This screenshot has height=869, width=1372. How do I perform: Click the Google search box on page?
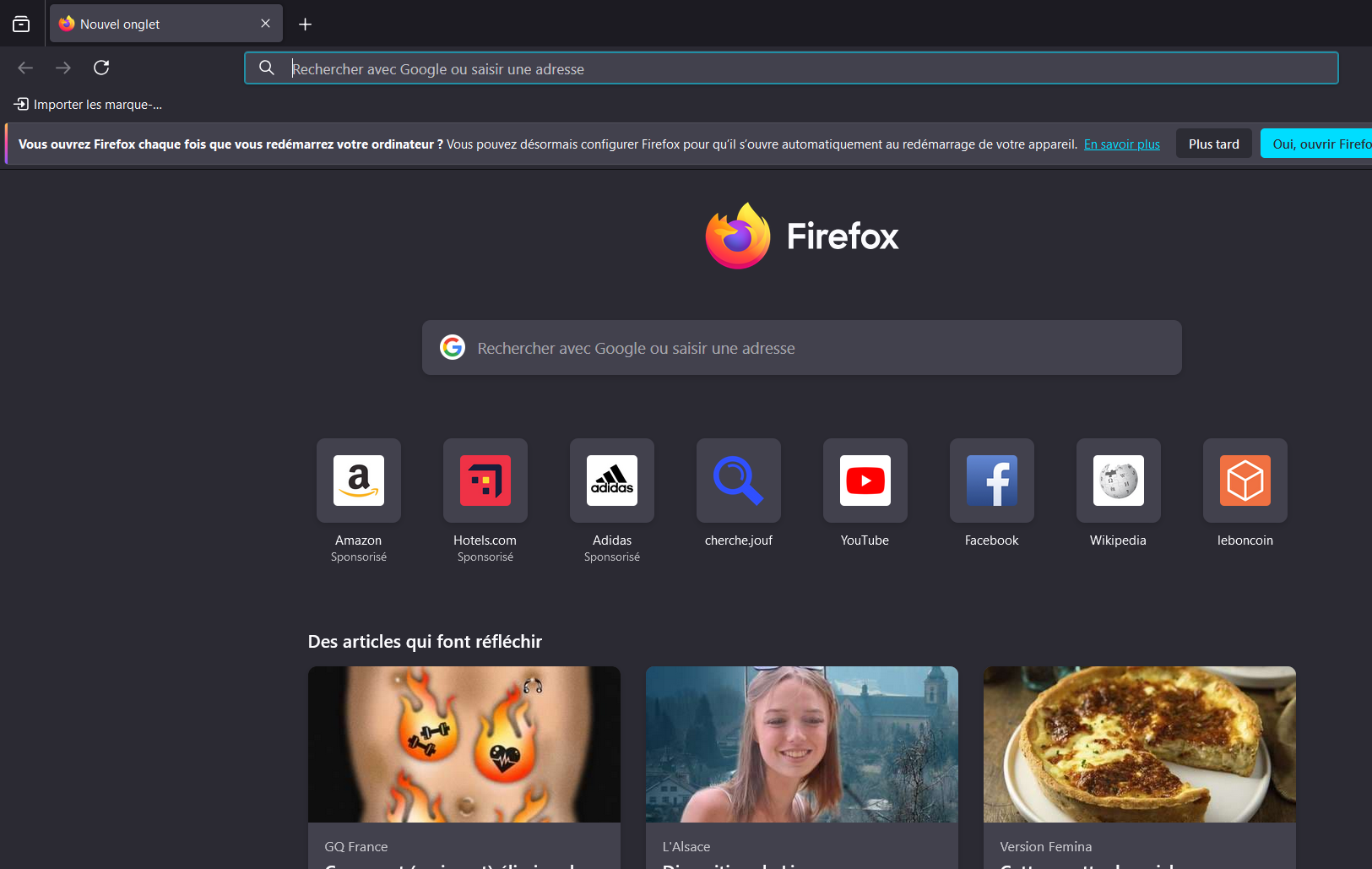(802, 348)
